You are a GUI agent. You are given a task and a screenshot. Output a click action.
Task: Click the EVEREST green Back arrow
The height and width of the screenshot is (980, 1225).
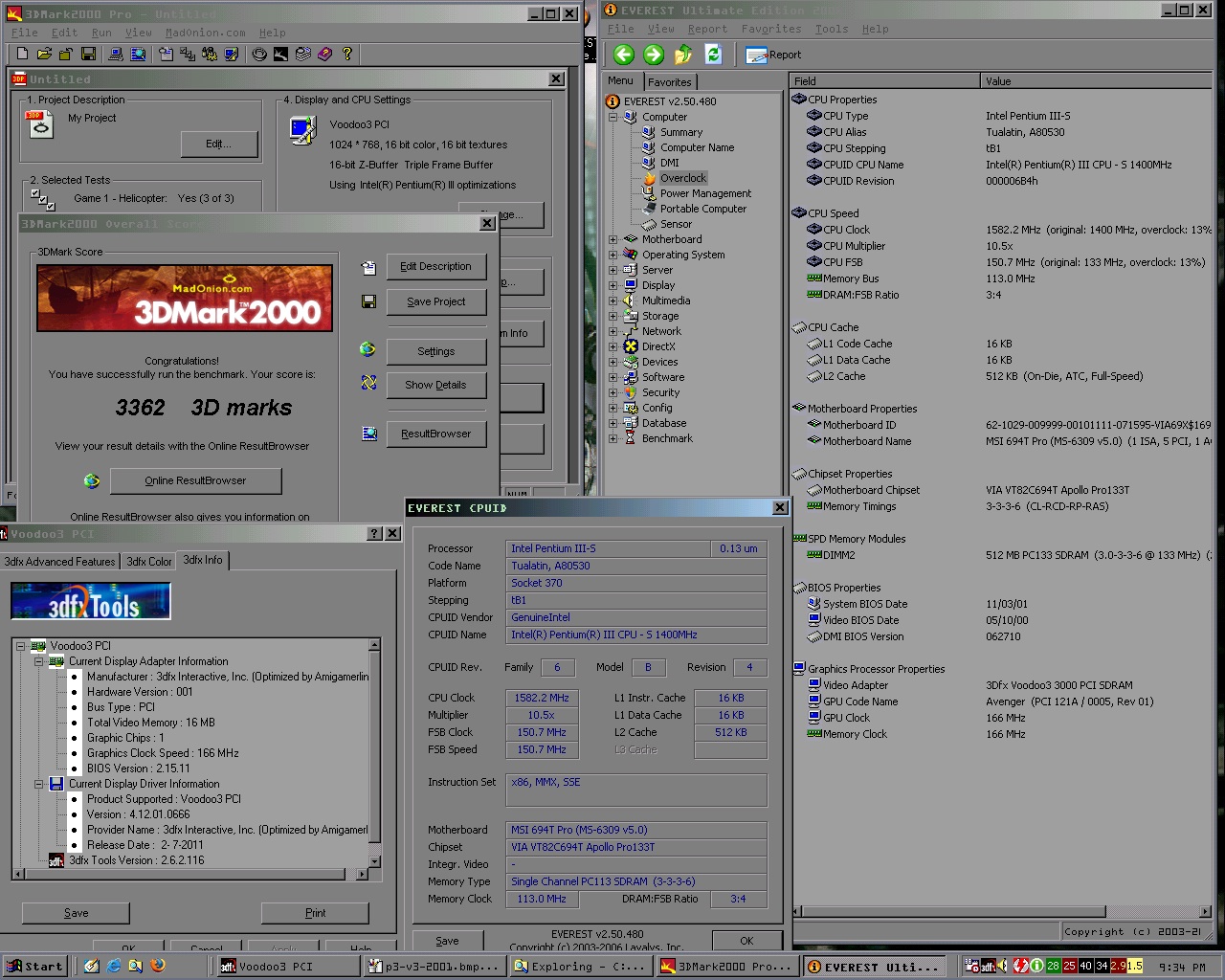point(624,55)
